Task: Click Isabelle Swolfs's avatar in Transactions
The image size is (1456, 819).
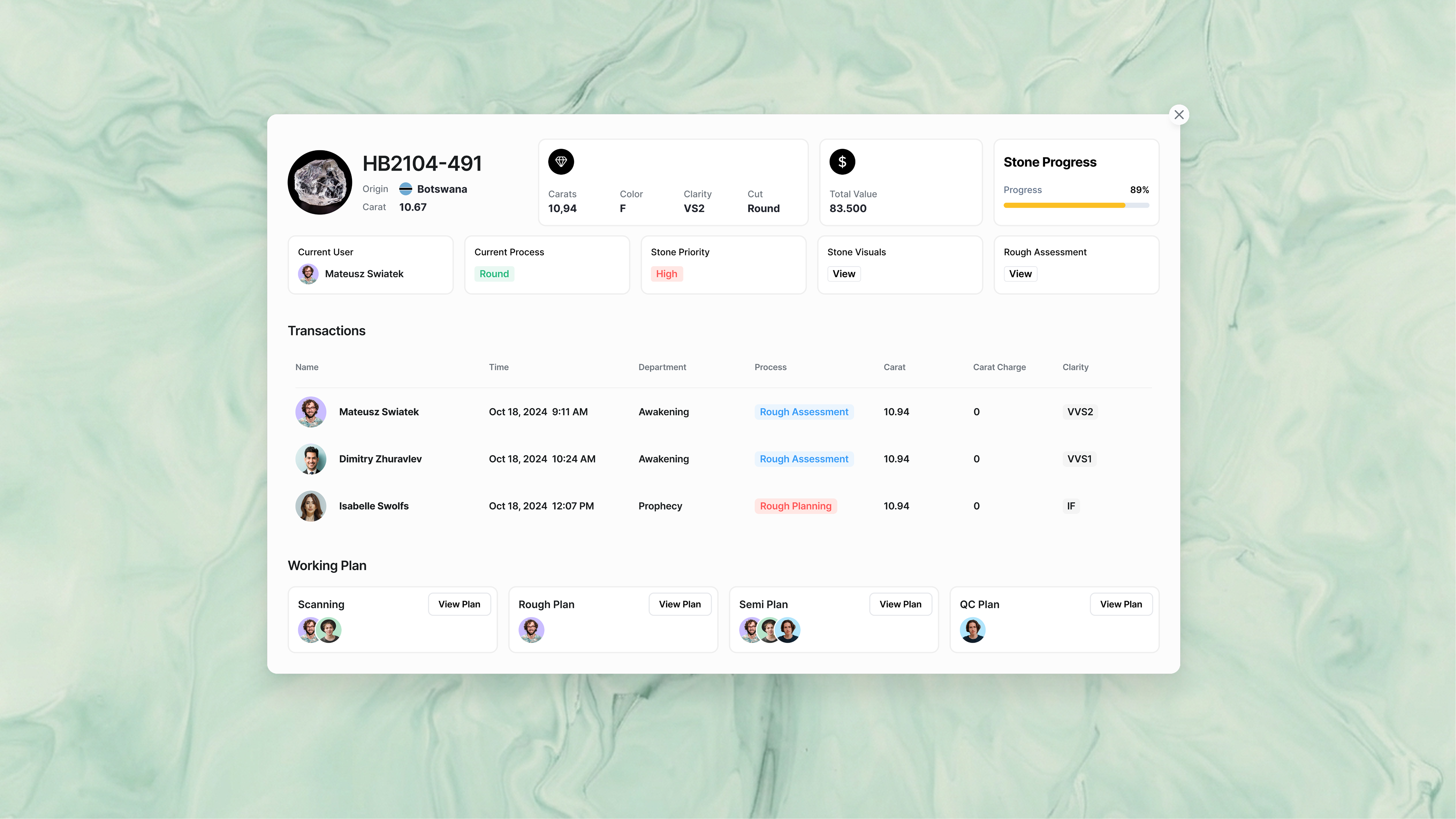Action: (311, 506)
